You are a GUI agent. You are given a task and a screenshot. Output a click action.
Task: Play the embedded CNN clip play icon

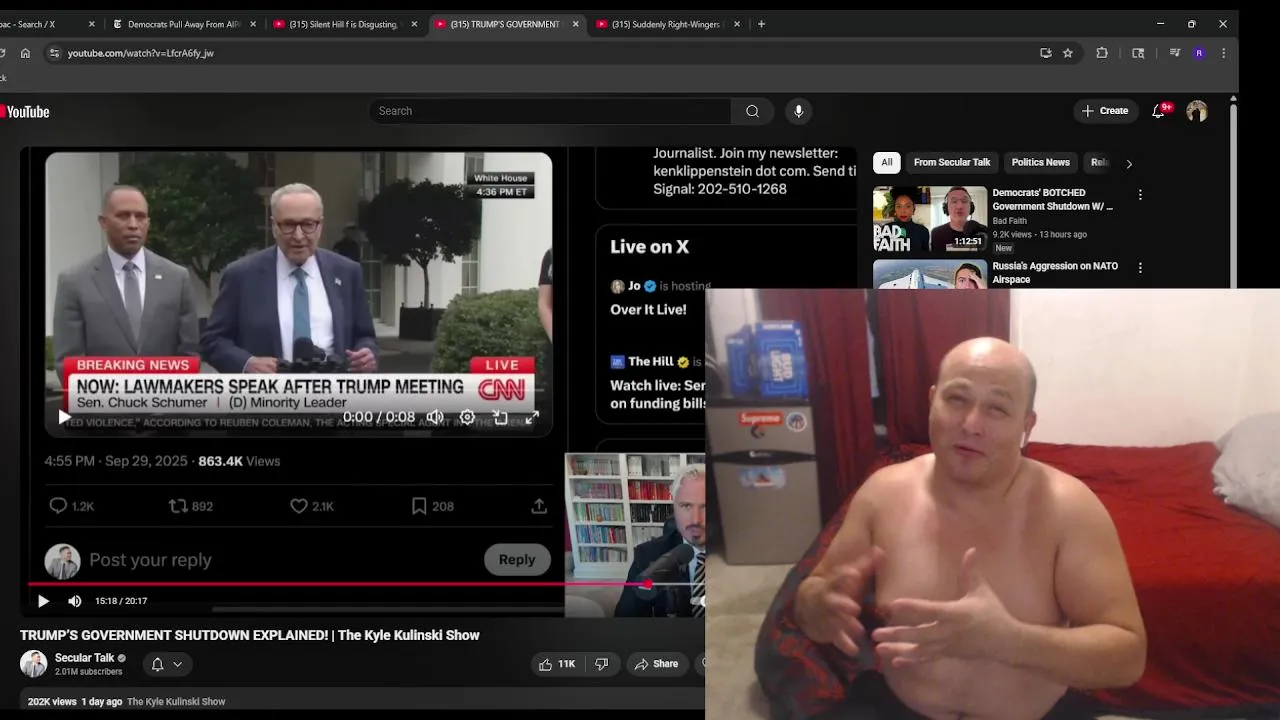(64, 417)
